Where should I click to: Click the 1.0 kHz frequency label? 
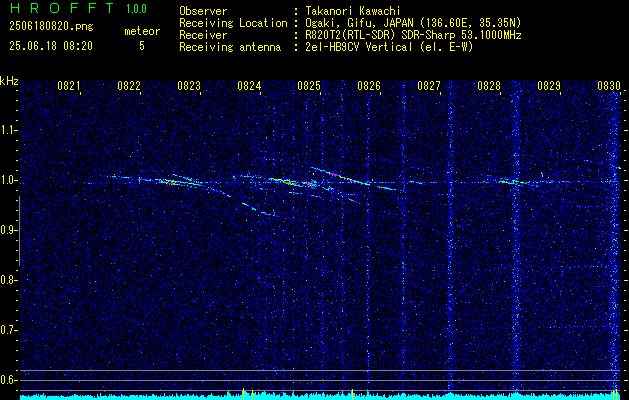coord(7,180)
